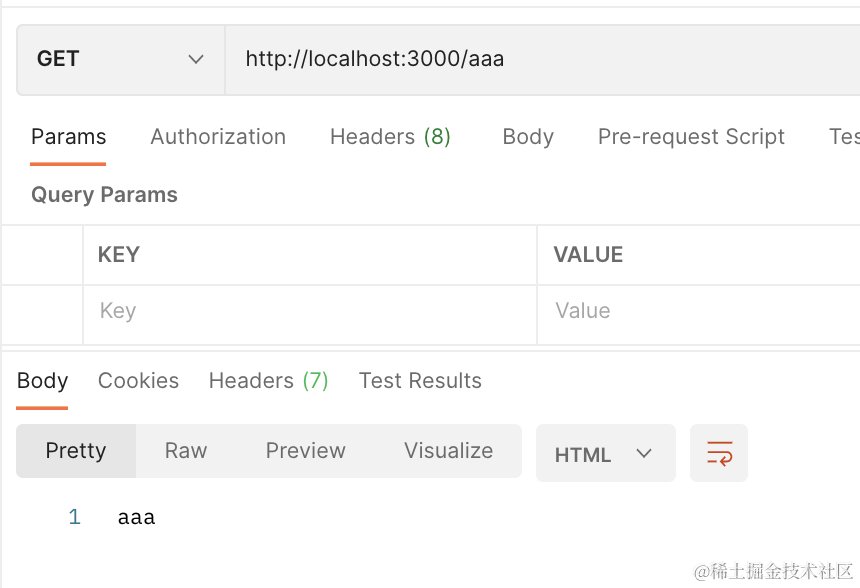Image resolution: width=860 pixels, height=588 pixels.
Task: Select the request Body tab
Action: tap(528, 137)
